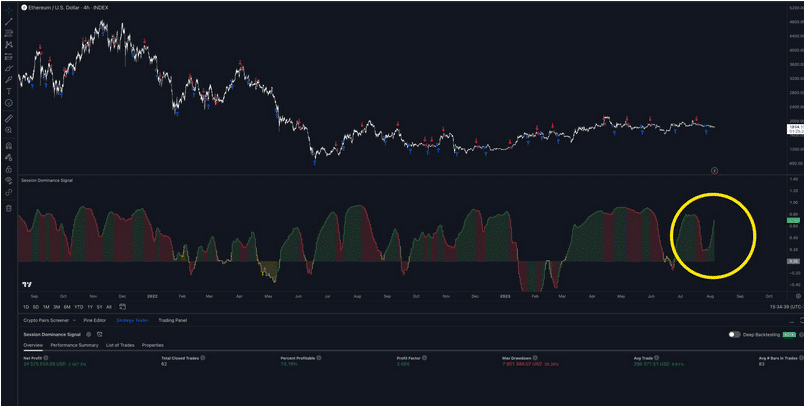Image resolution: width=804 pixels, height=406 pixels.
Task: Toggle magnet mode
Action: 9,146
